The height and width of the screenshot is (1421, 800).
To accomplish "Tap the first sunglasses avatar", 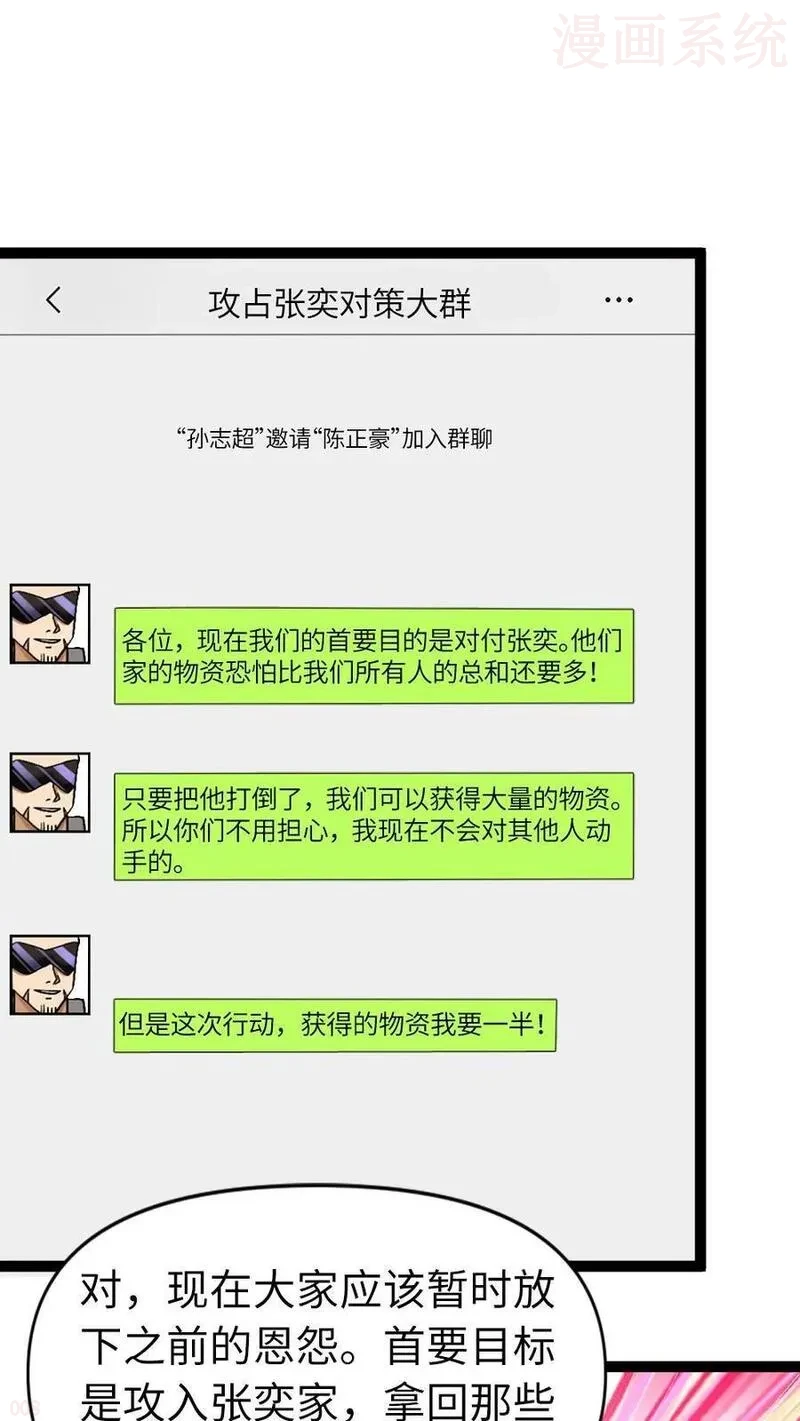I will pos(50,624).
